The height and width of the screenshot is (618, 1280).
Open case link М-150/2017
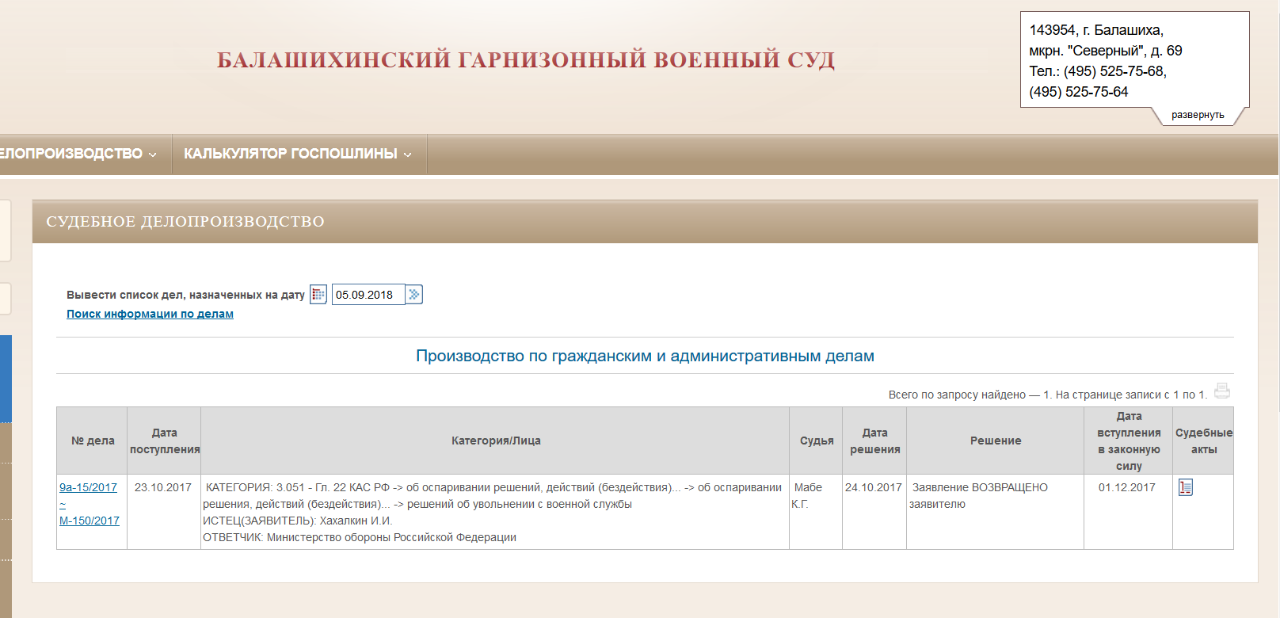click(89, 521)
